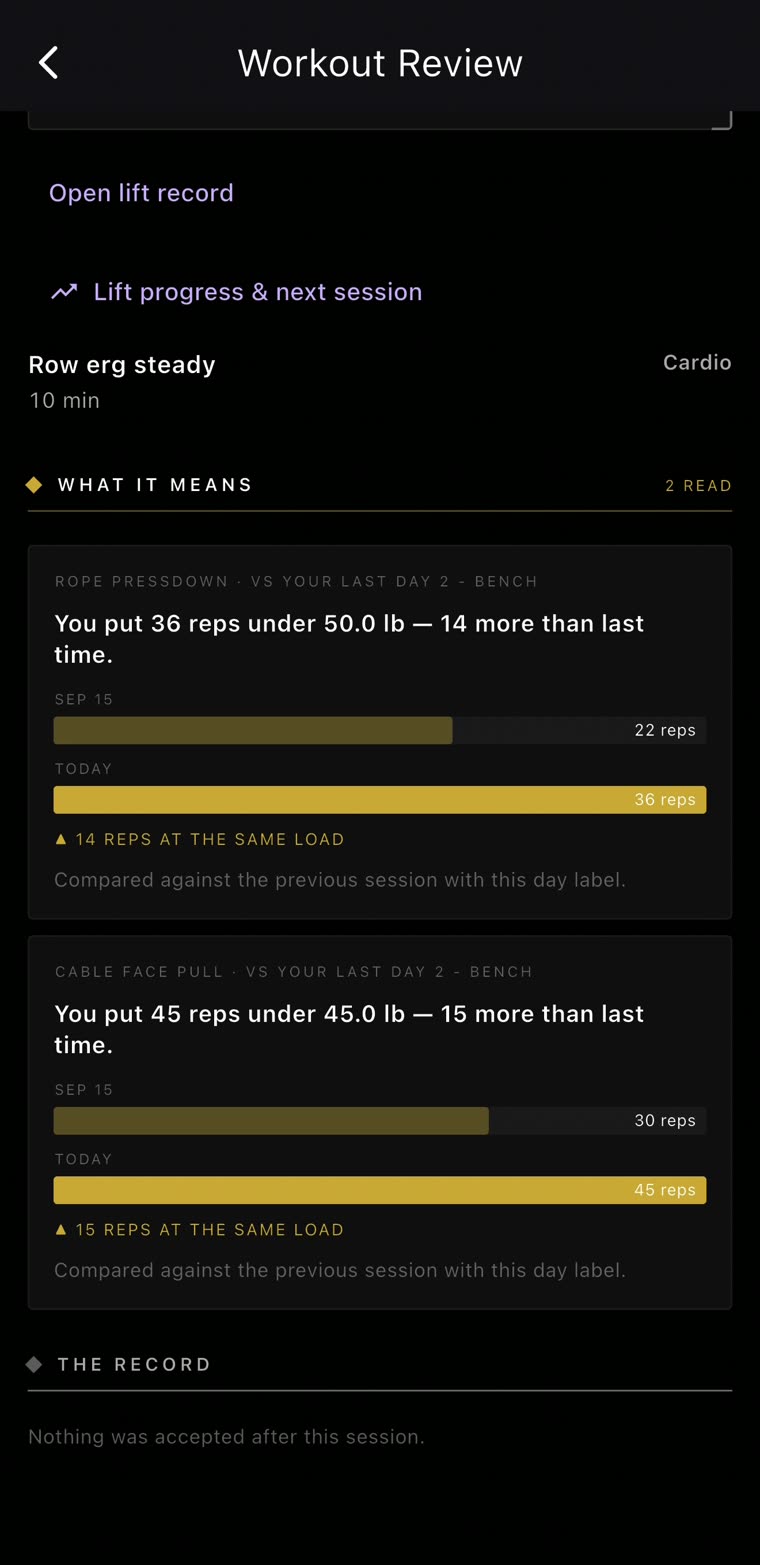760x1565 pixels.
Task: Tap the gray diamond beside The Record
Action: (34, 1364)
